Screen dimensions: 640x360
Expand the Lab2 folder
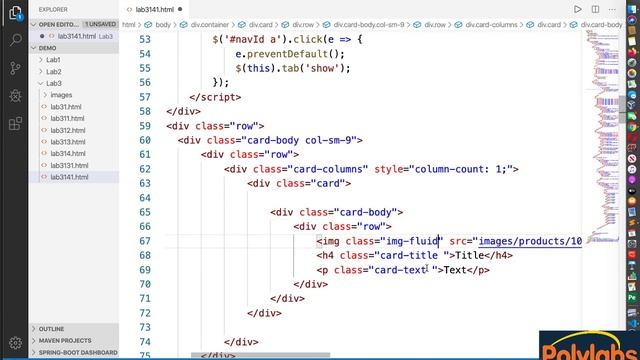[x=41, y=71]
